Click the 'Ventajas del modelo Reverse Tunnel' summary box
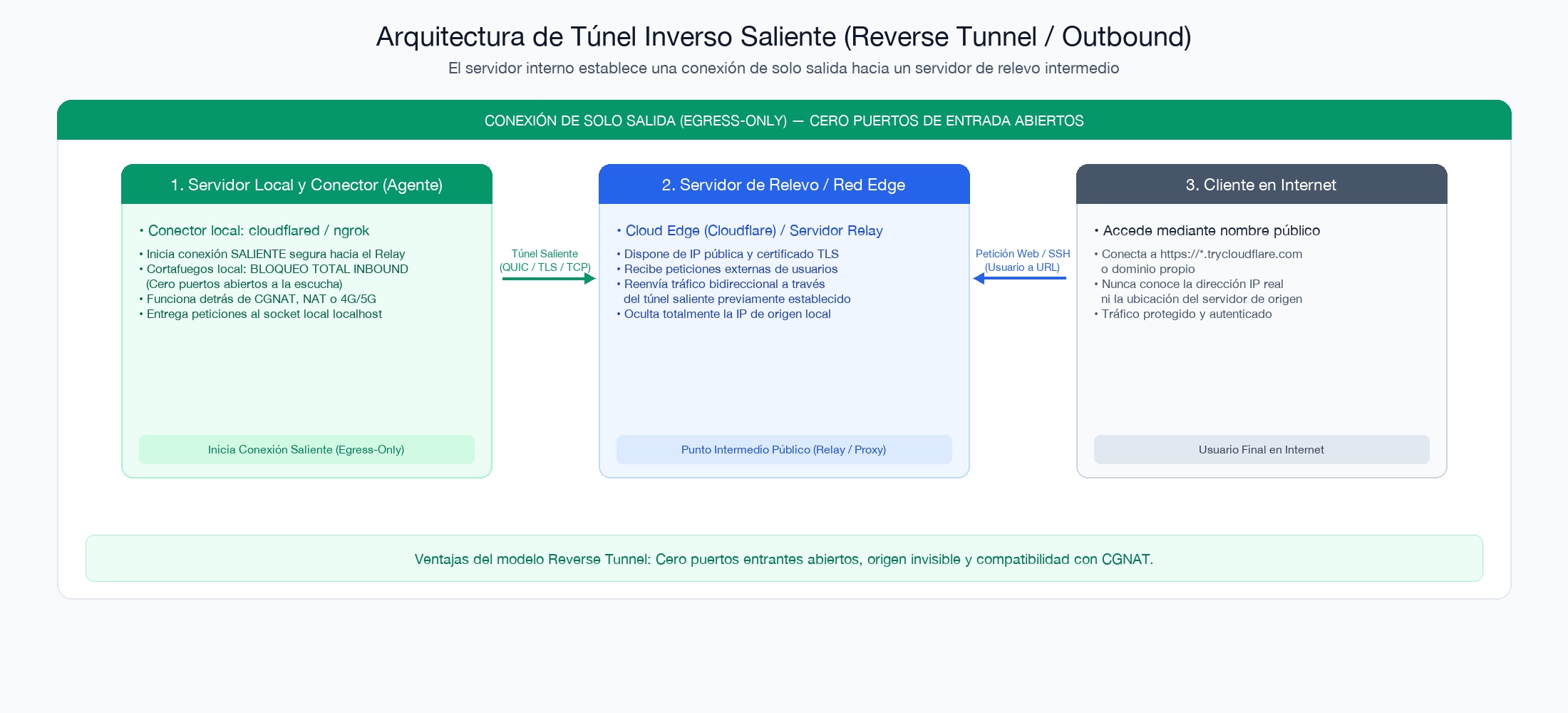This screenshot has height=713, width=1568. click(x=784, y=558)
